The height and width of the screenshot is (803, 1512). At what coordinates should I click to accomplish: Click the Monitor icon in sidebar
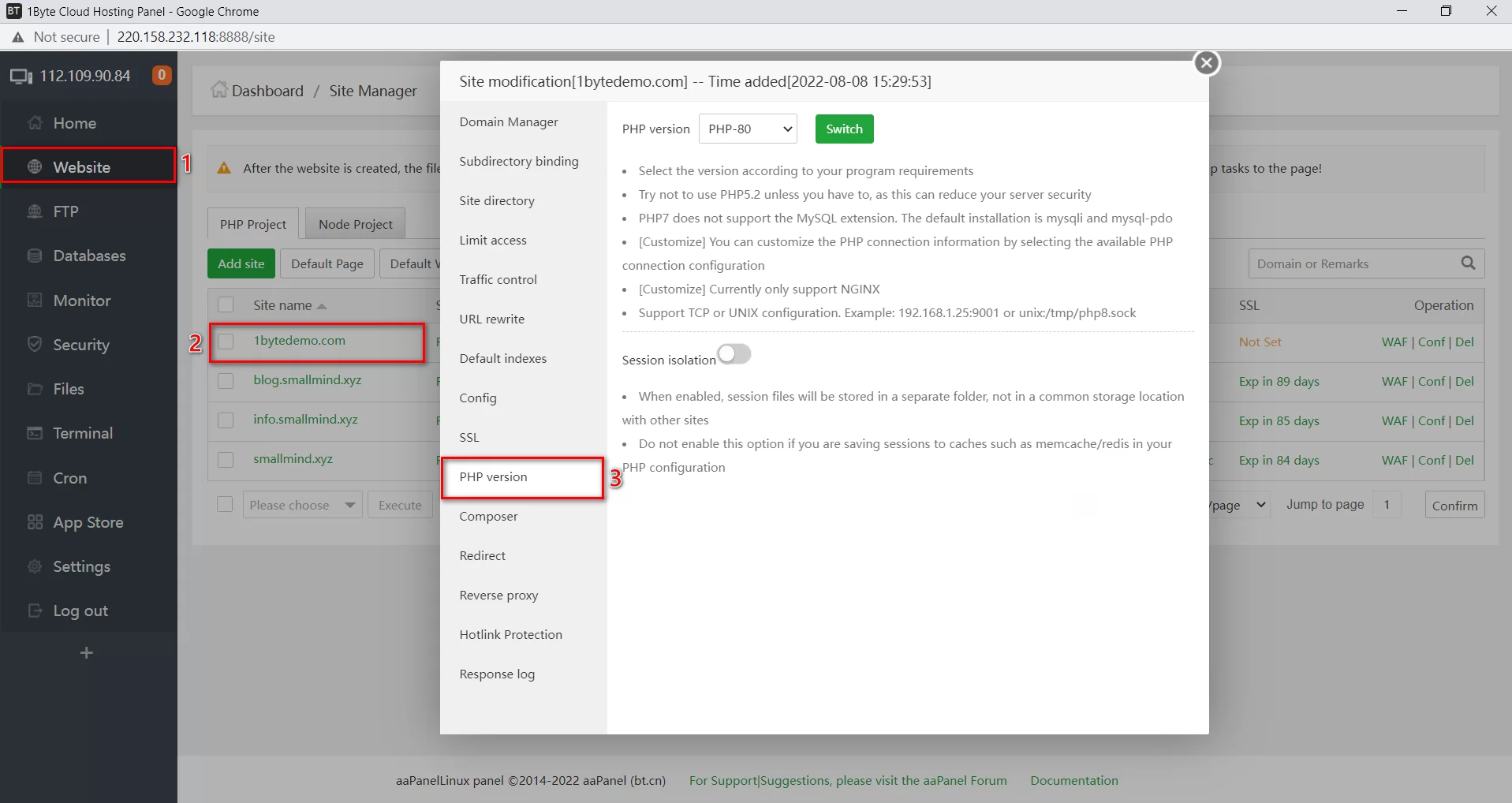pos(35,300)
